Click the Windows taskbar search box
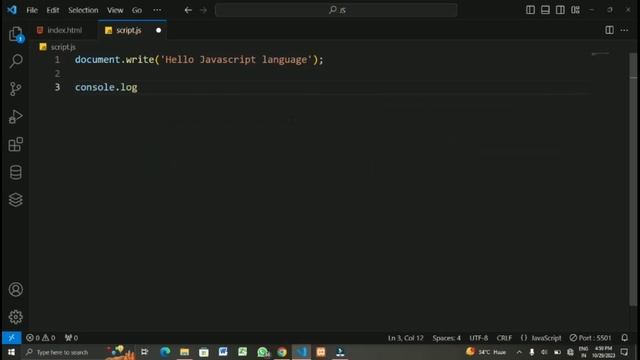The image size is (640, 360). 63,352
